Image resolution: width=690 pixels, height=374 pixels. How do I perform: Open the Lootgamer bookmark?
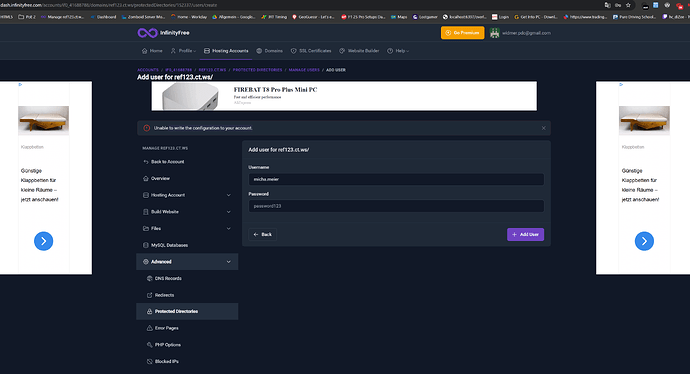click(x=425, y=17)
